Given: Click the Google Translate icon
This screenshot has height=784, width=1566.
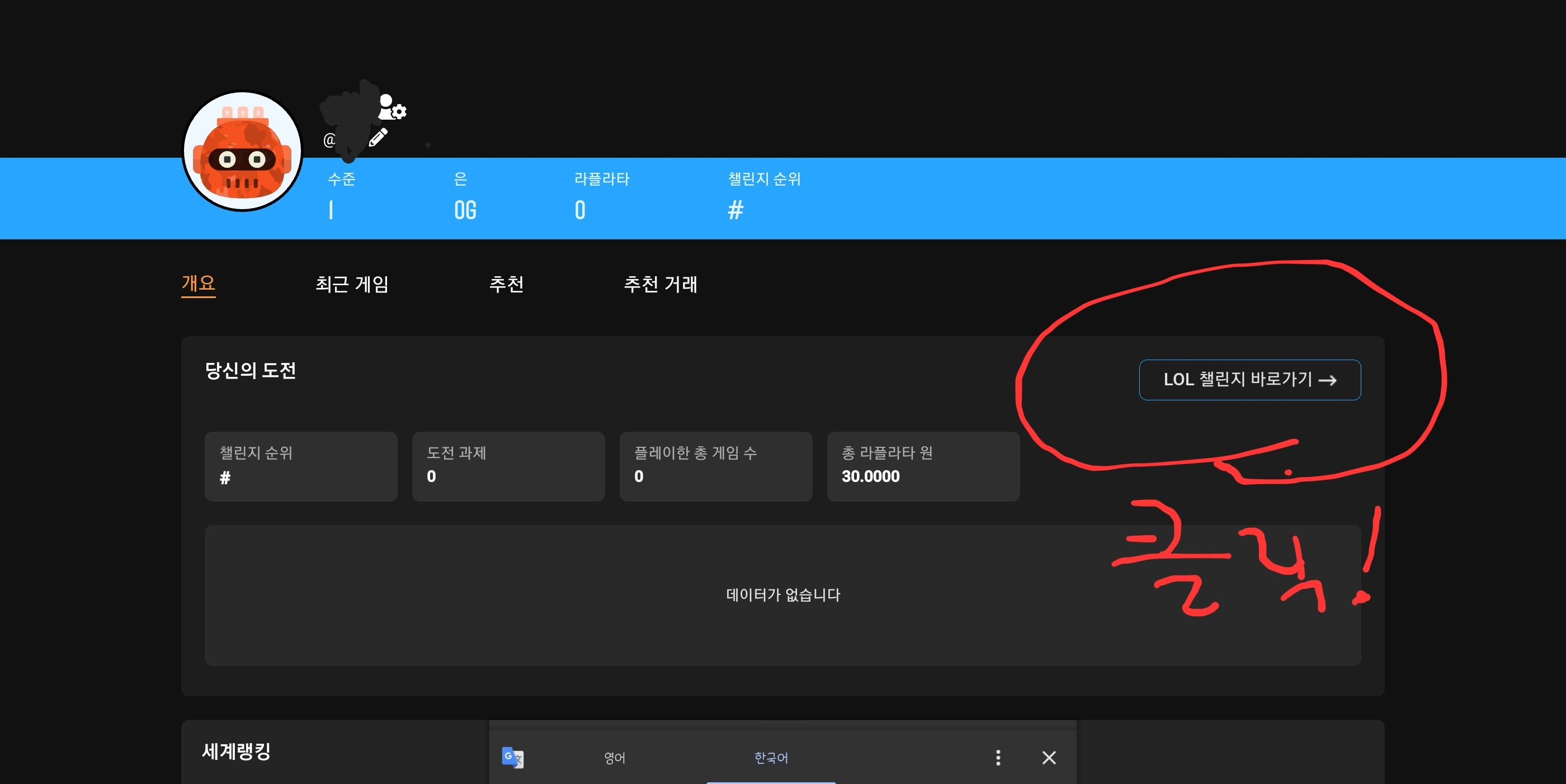Looking at the screenshot, I should tap(512, 757).
